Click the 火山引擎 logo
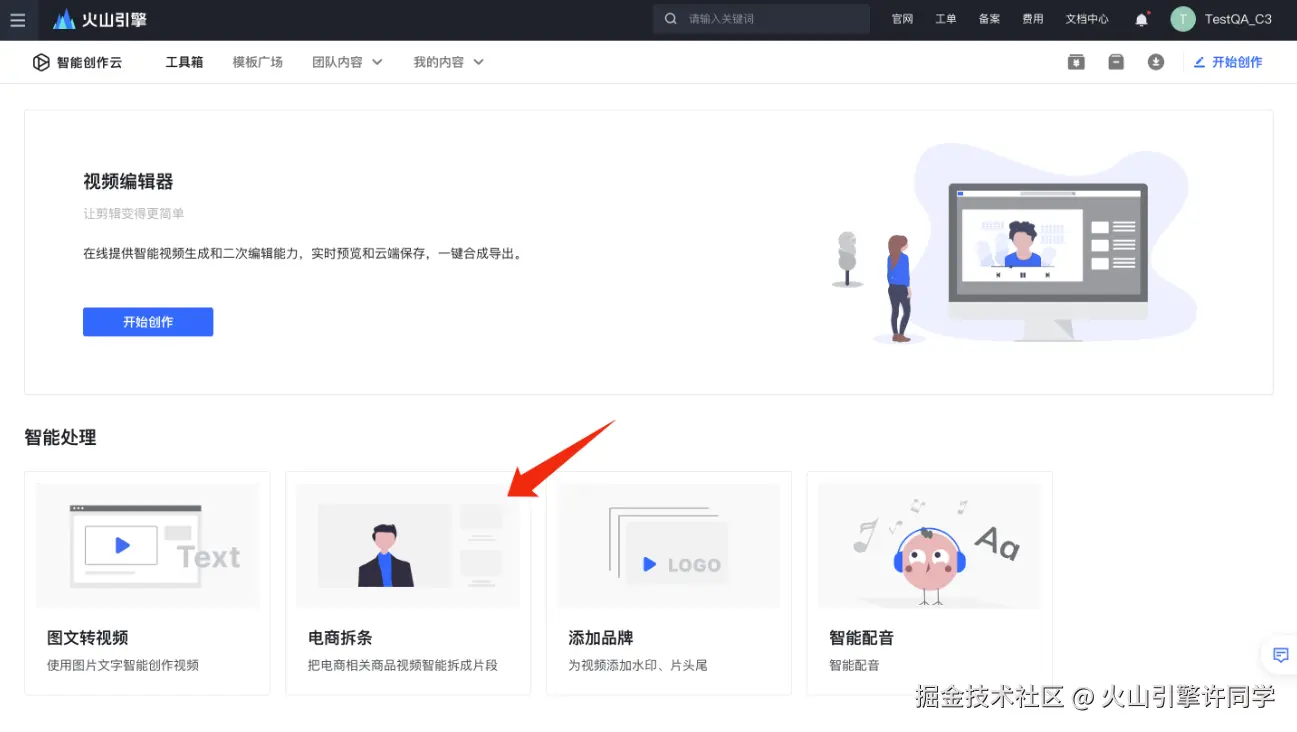Image resolution: width=1297 pixels, height=732 pixels. (100, 19)
